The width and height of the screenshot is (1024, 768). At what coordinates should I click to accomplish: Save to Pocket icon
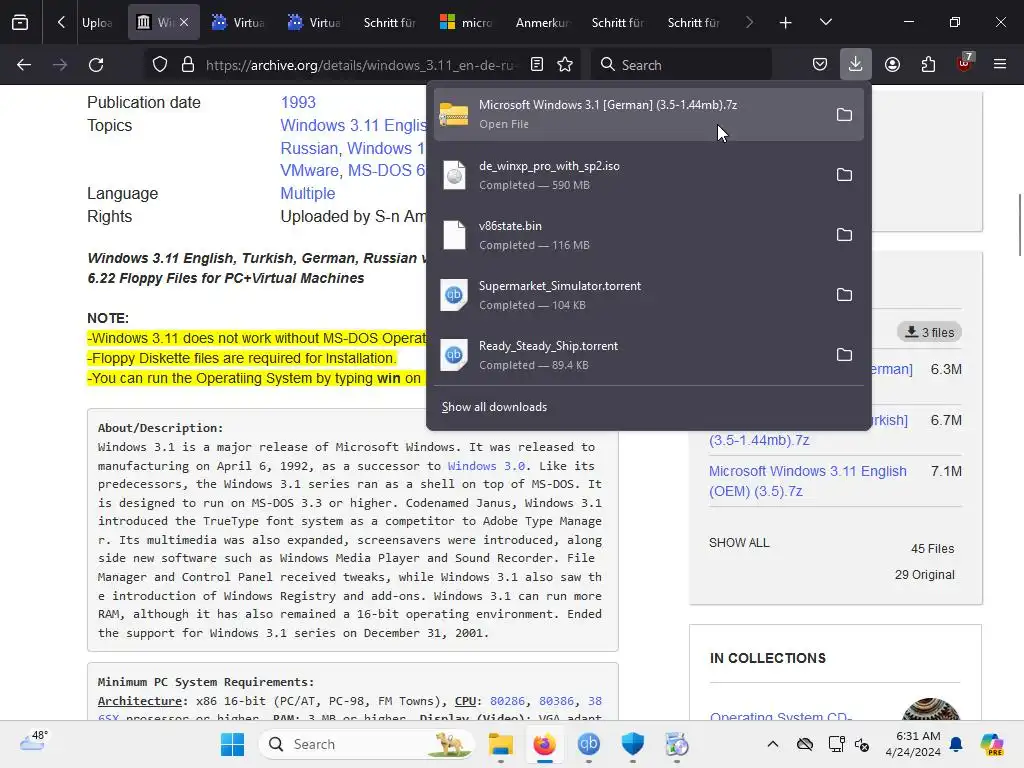coord(820,65)
